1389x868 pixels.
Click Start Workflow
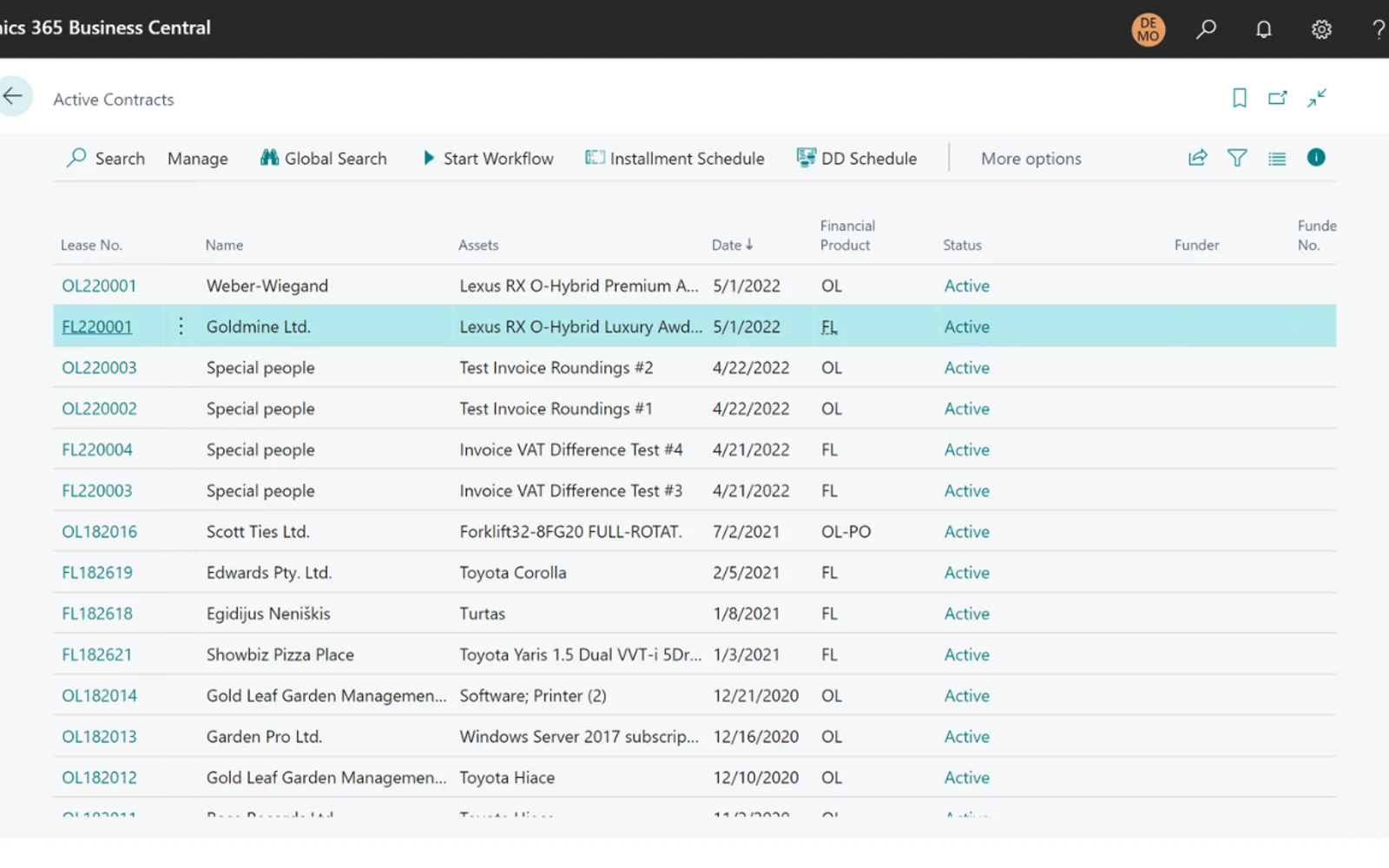pyautogui.click(x=489, y=158)
